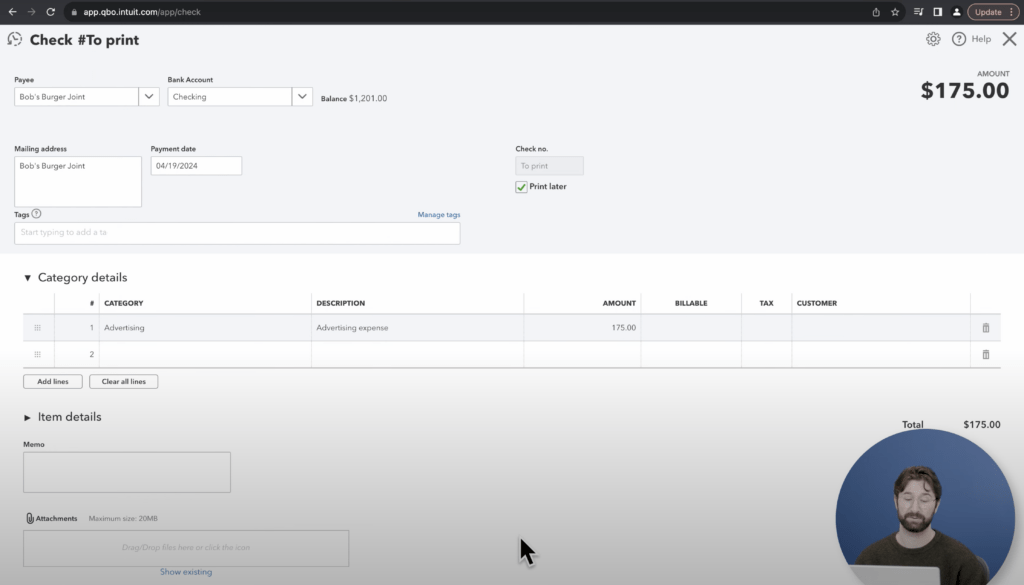Delete line 2 with the trash icon
1024x585 pixels.
point(985,354)
